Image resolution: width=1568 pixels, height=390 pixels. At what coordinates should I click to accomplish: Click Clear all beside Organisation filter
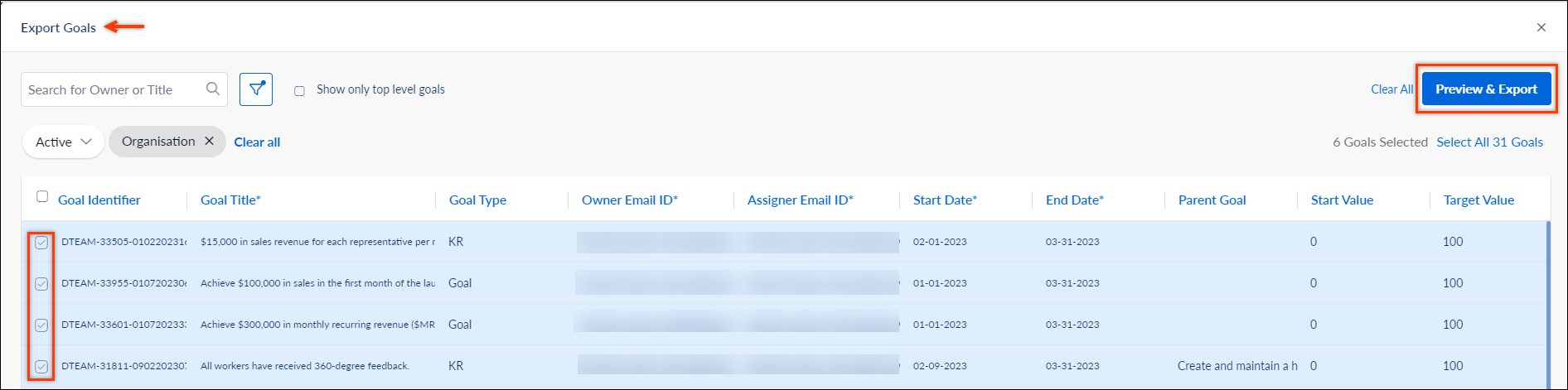pyautogui.click(x=257, y=142)
